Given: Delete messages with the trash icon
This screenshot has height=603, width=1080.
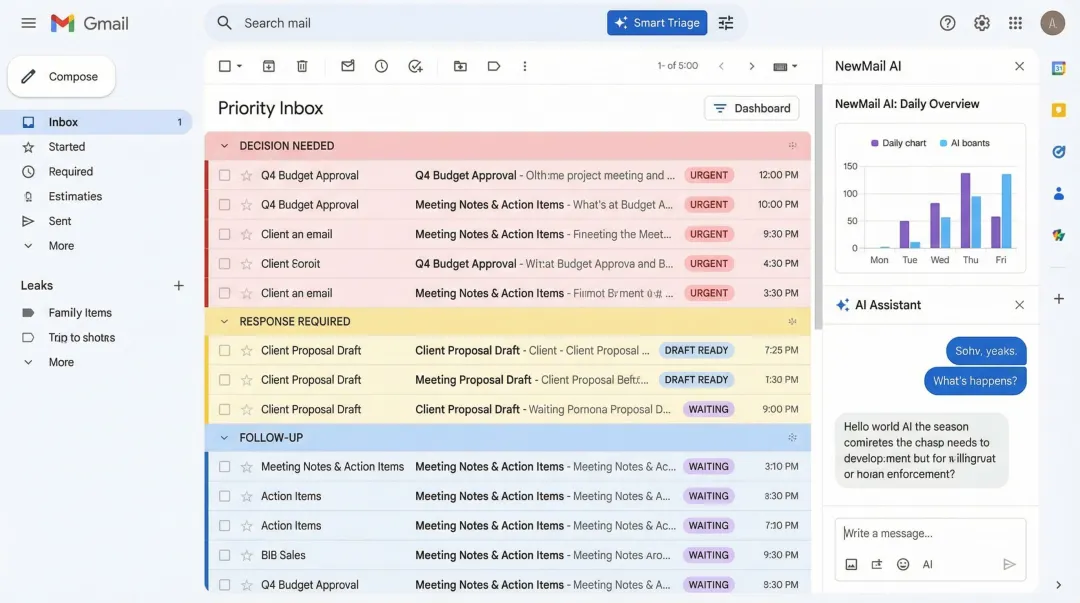Looking at the screenshot, I should pyautogui.click(x=302, y=65).
